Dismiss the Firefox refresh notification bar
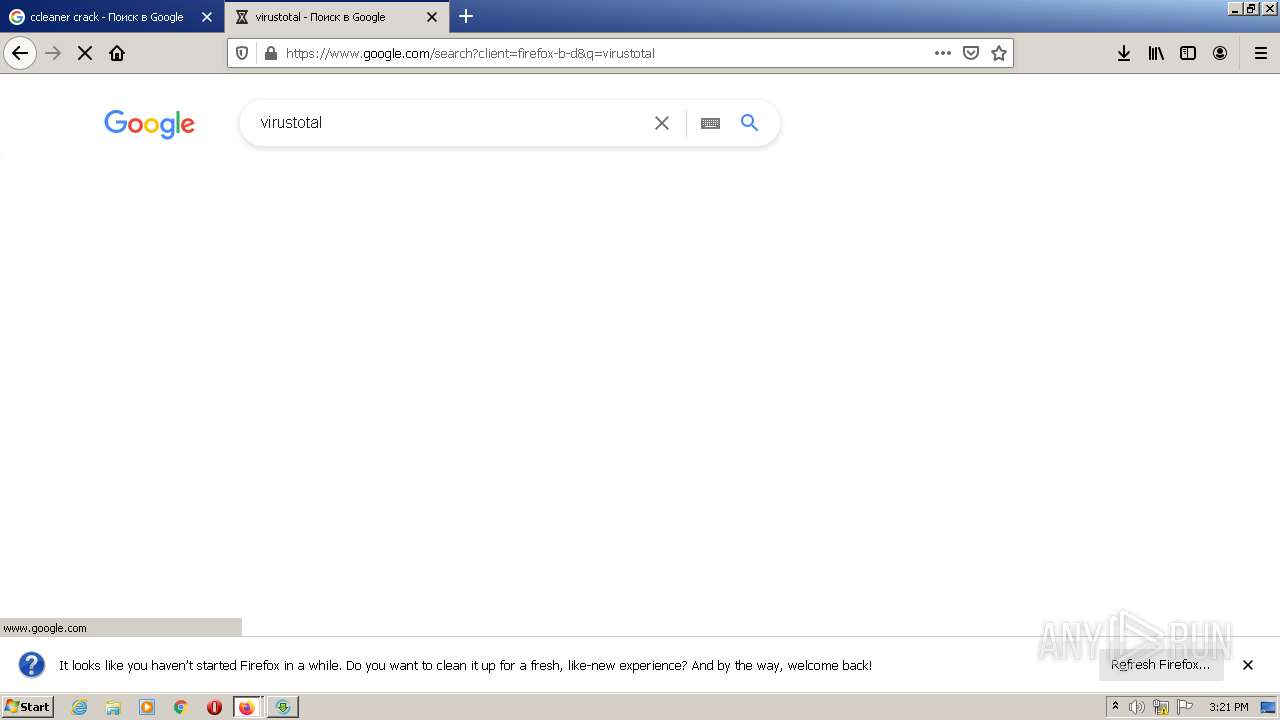The height and width of the screenshot is (720, 1280). pos(1248,665)
